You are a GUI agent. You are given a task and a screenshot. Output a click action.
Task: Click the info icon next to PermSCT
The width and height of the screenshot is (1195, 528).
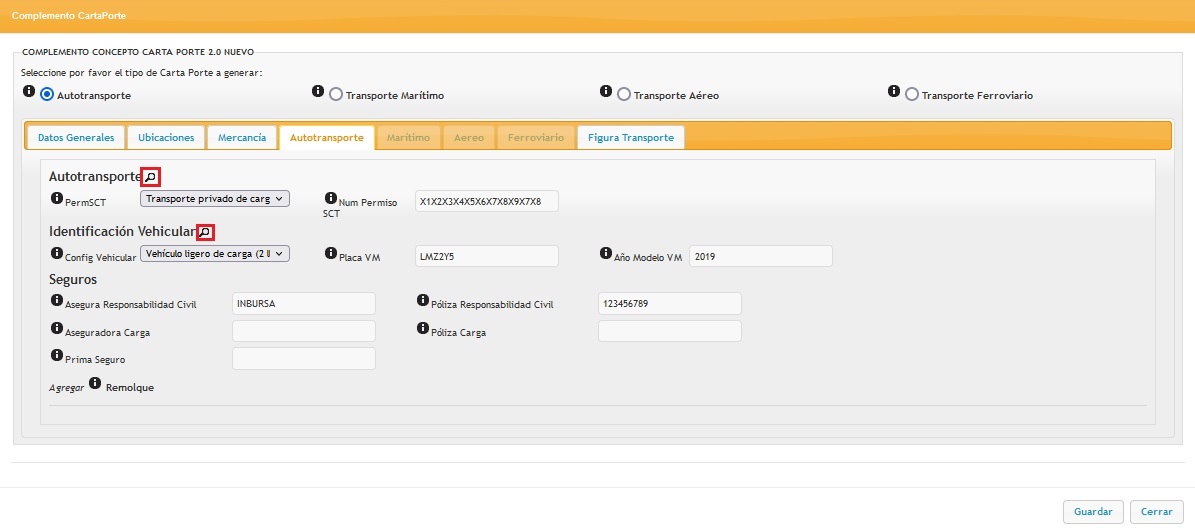click(x=56, y=199)
